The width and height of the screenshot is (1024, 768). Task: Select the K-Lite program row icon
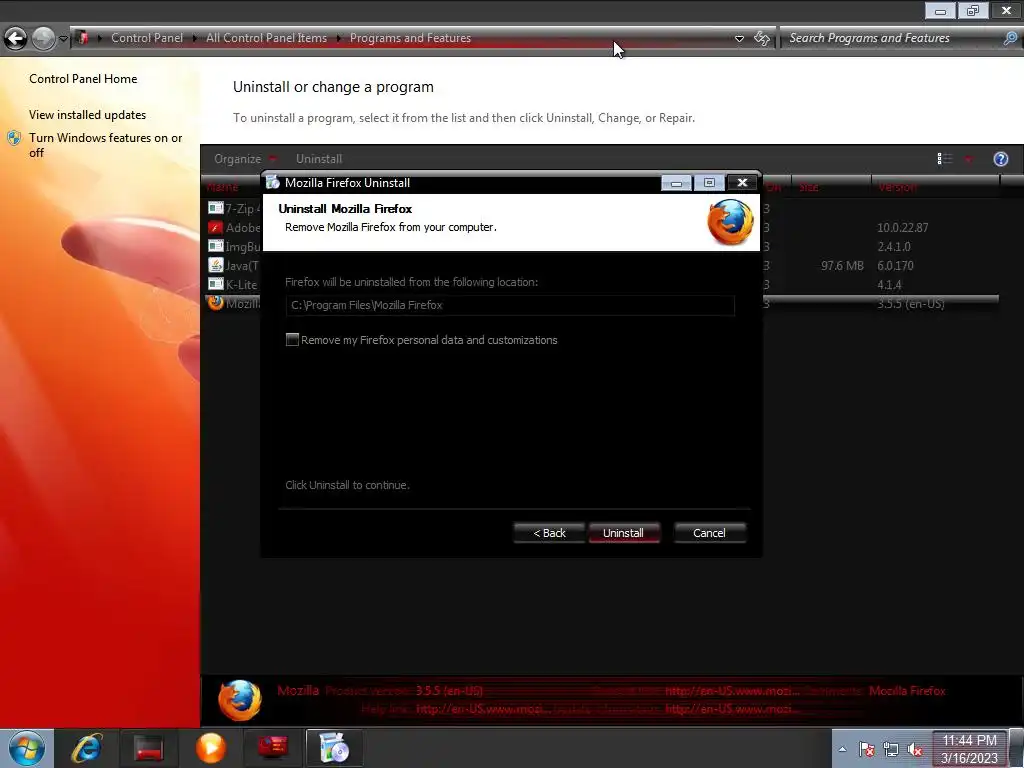(215, 284)
